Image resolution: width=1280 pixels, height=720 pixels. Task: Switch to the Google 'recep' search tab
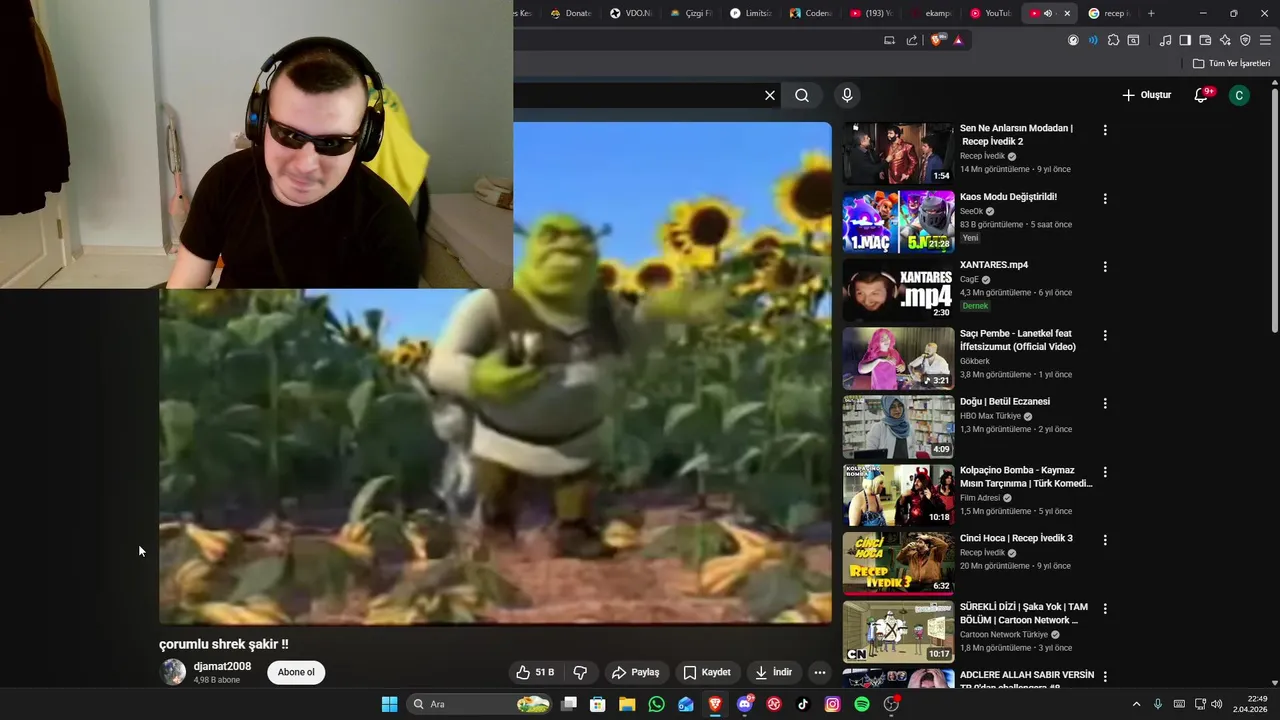[x=1108, y=13]
